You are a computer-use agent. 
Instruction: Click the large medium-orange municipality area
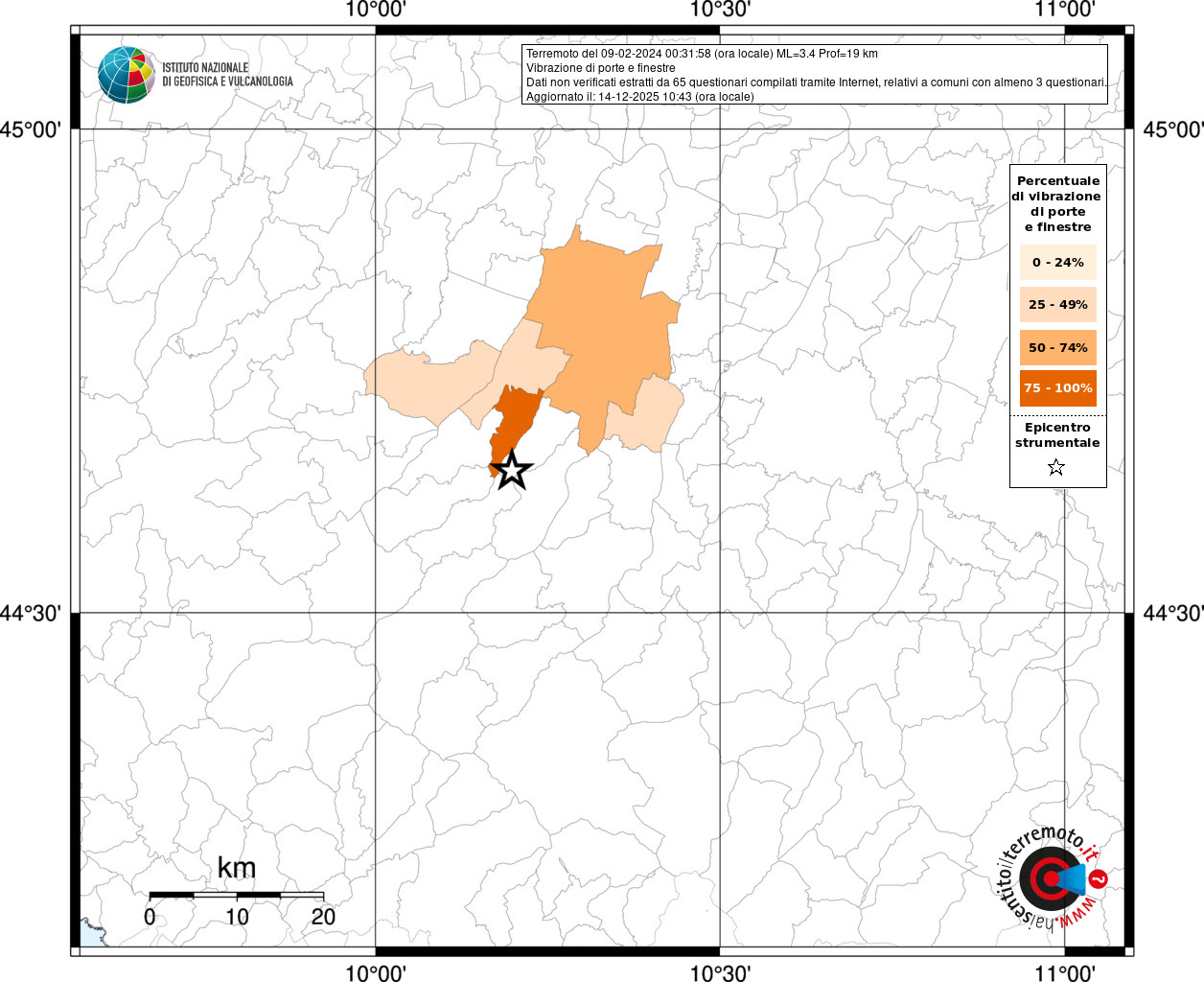click(x=604, y=326)
